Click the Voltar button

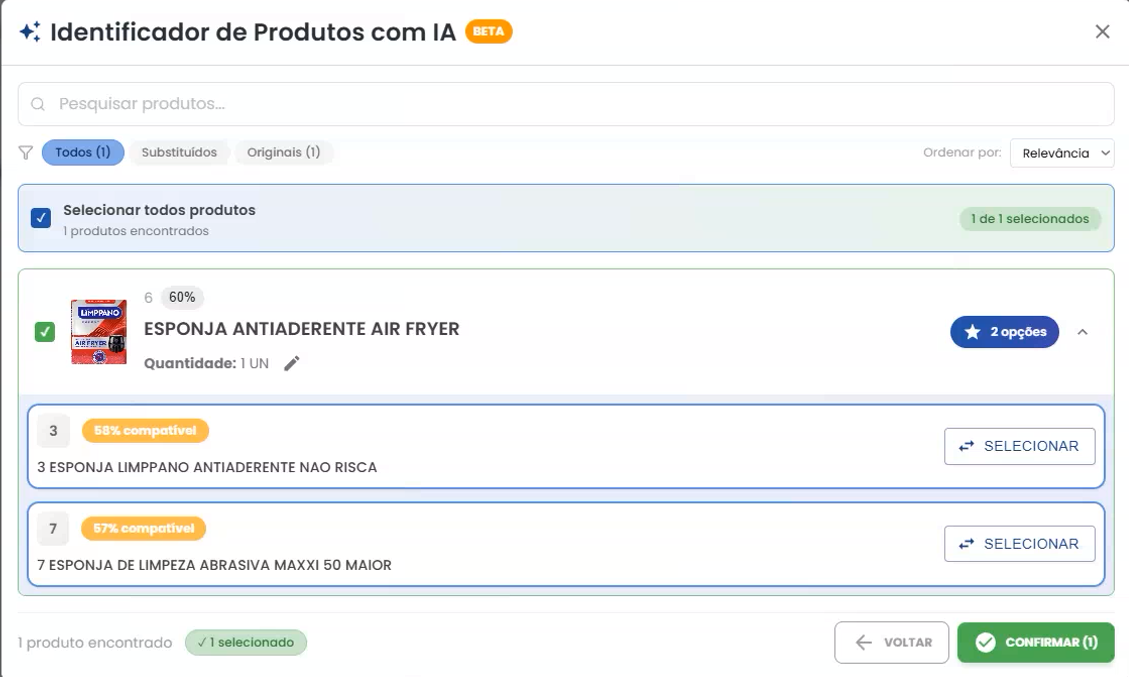pos(891,642)
